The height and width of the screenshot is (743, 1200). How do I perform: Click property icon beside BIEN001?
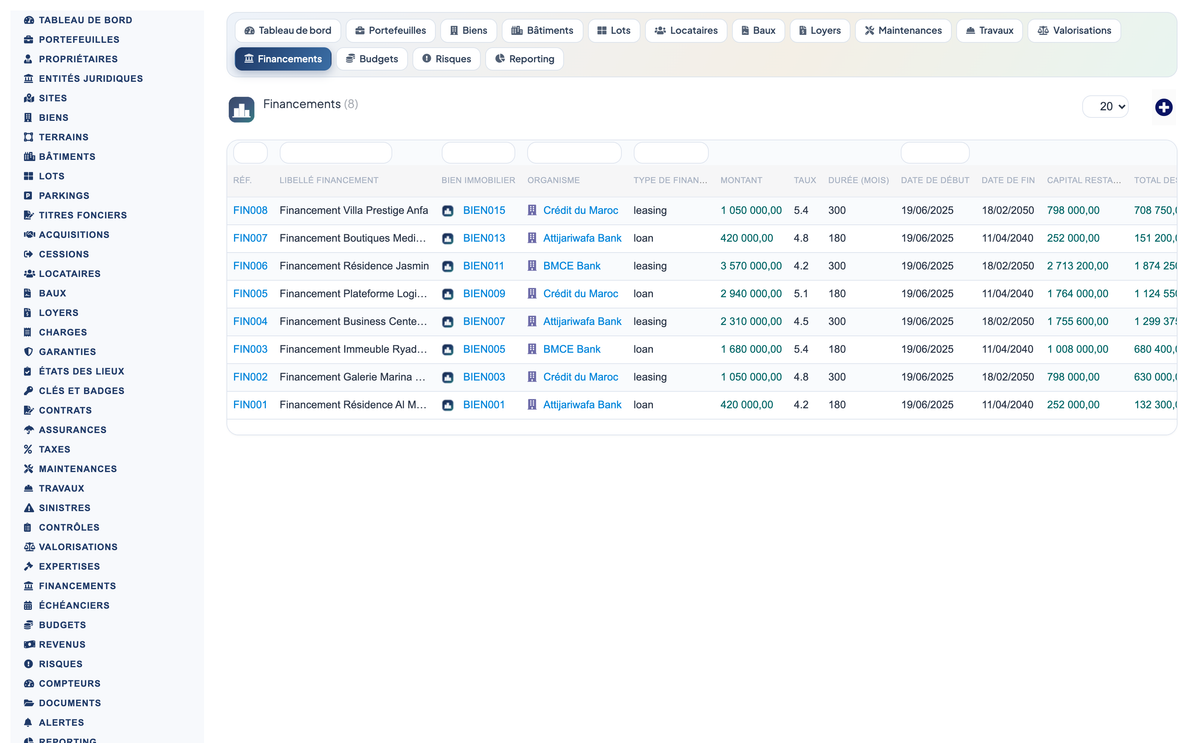click(448, 405)
